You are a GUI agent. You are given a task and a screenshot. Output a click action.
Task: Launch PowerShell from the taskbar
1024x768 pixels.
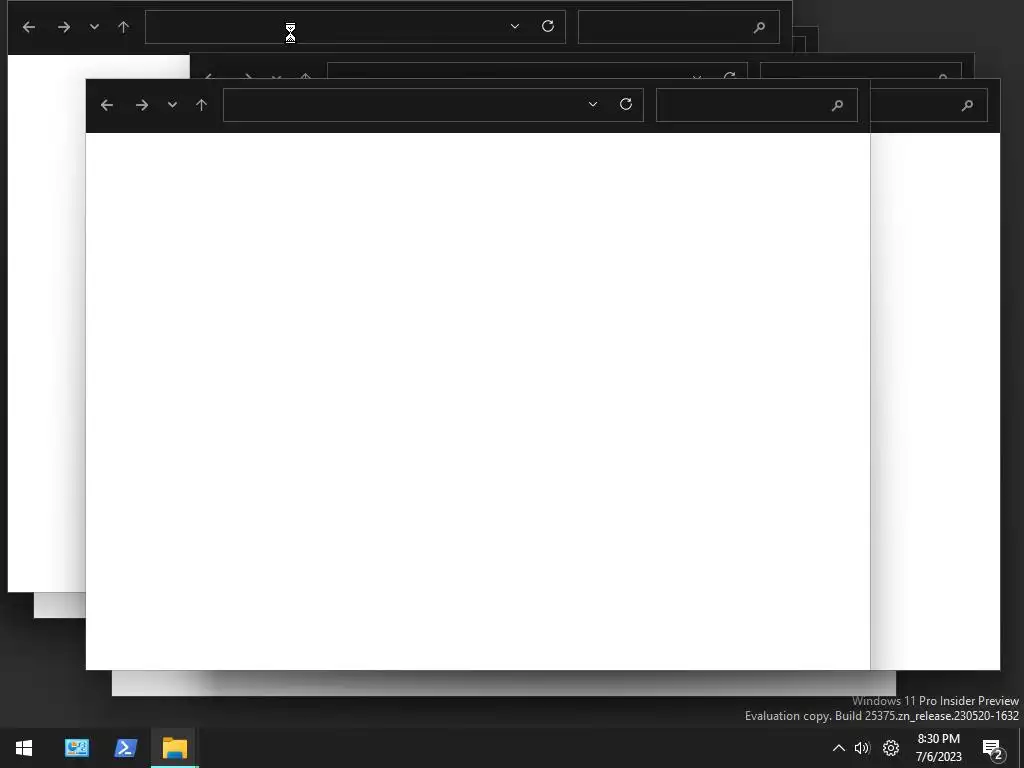pos(125,748)
